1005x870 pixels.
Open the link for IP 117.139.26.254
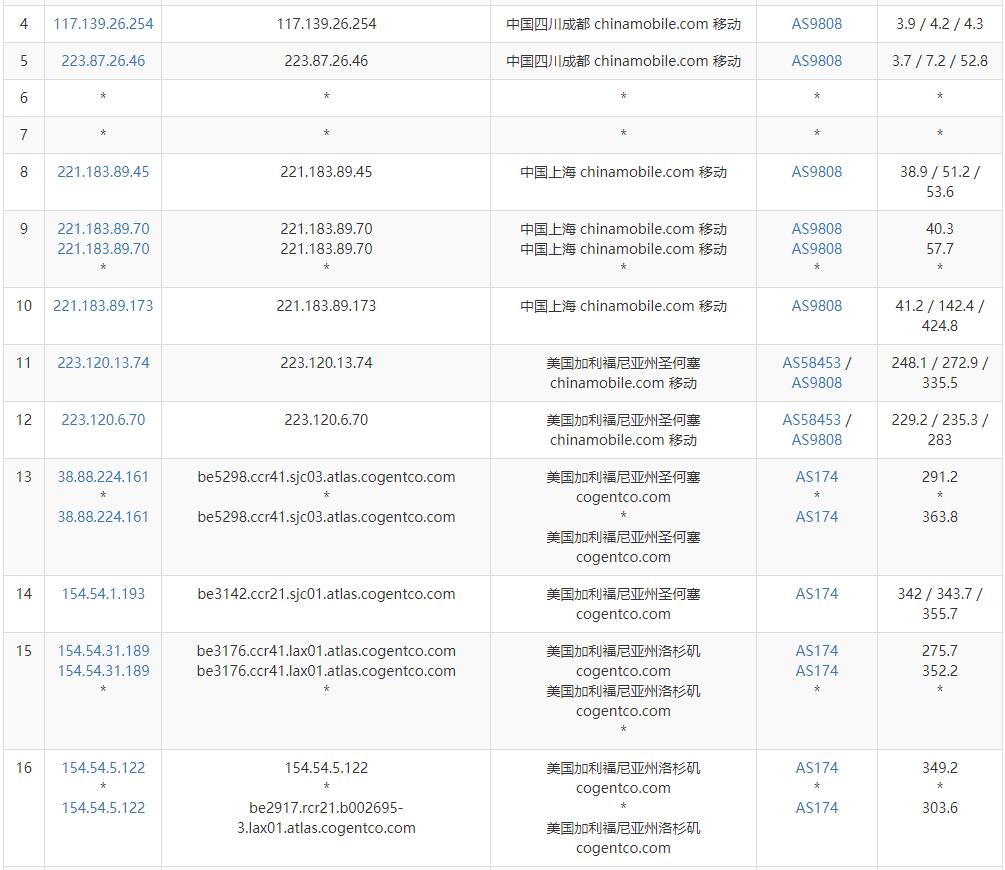click(102, 23)
